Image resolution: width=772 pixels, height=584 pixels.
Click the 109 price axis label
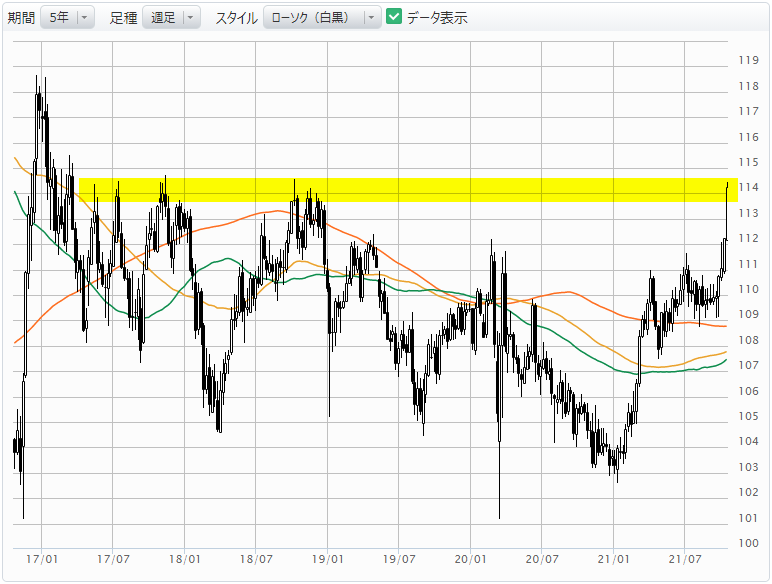point(748,314)
